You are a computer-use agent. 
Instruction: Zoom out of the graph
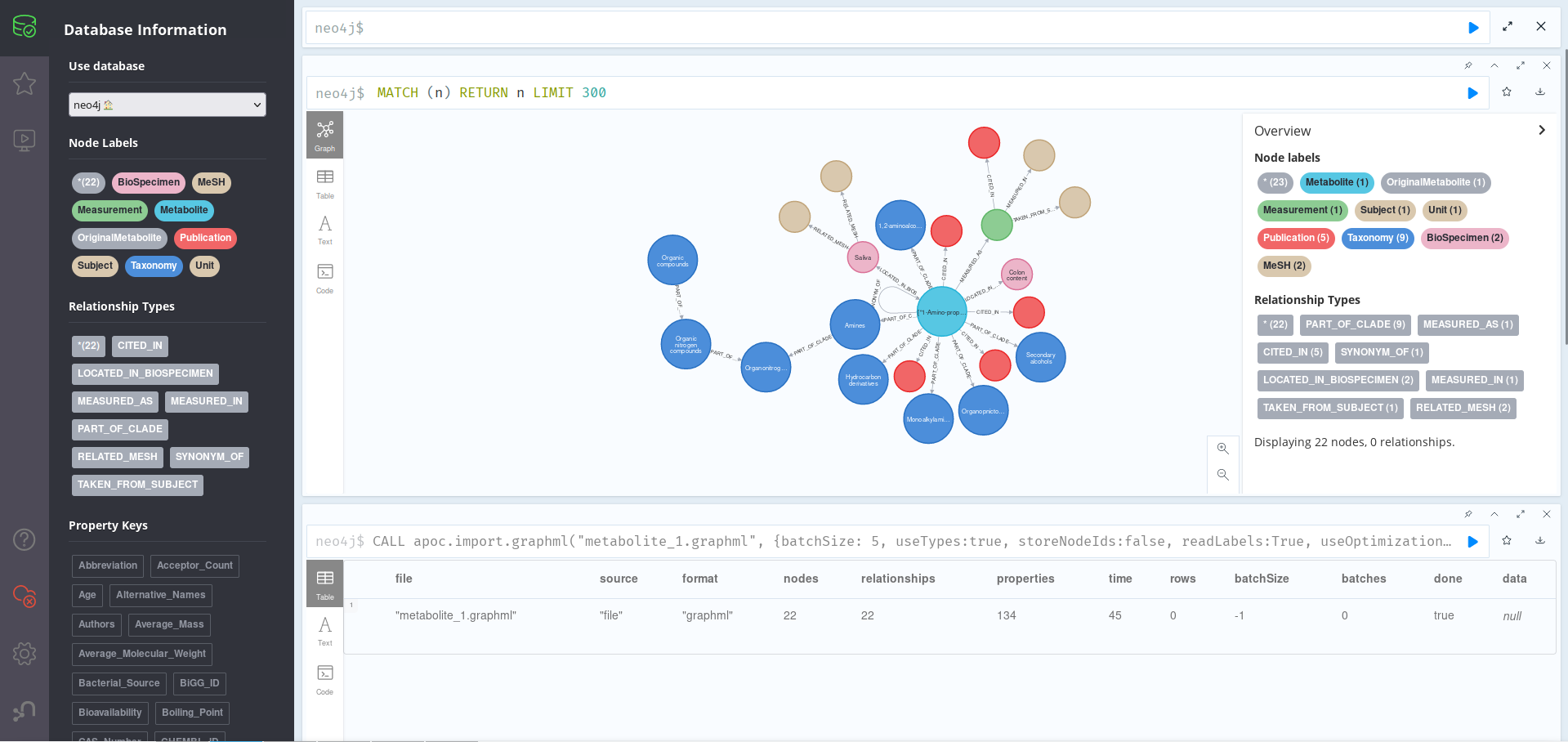point(1223,475)
